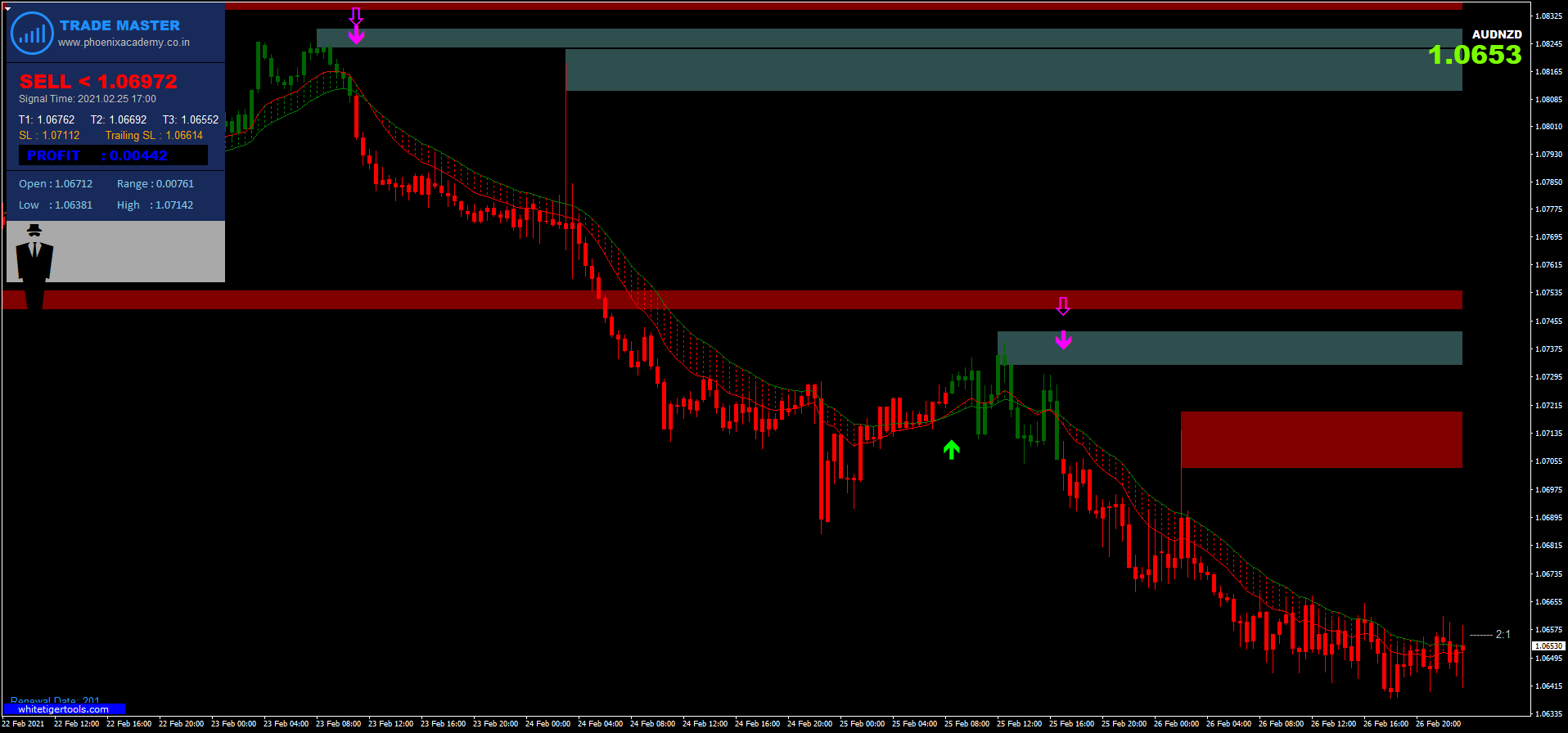Click the AUDNZD symbol label
Image resolution: width=1568 pixels, height=733 pixels.
point(1497,34)
